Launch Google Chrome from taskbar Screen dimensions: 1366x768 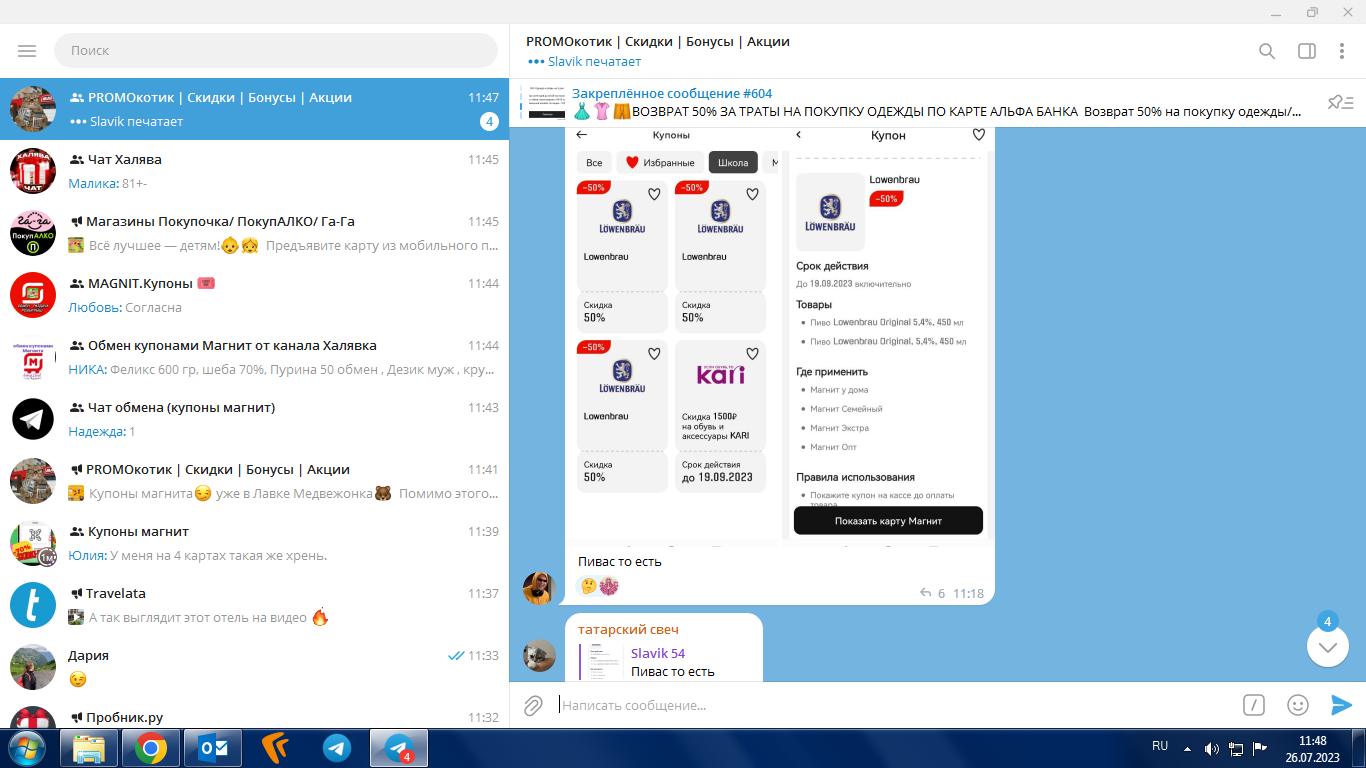coord(151,748)
